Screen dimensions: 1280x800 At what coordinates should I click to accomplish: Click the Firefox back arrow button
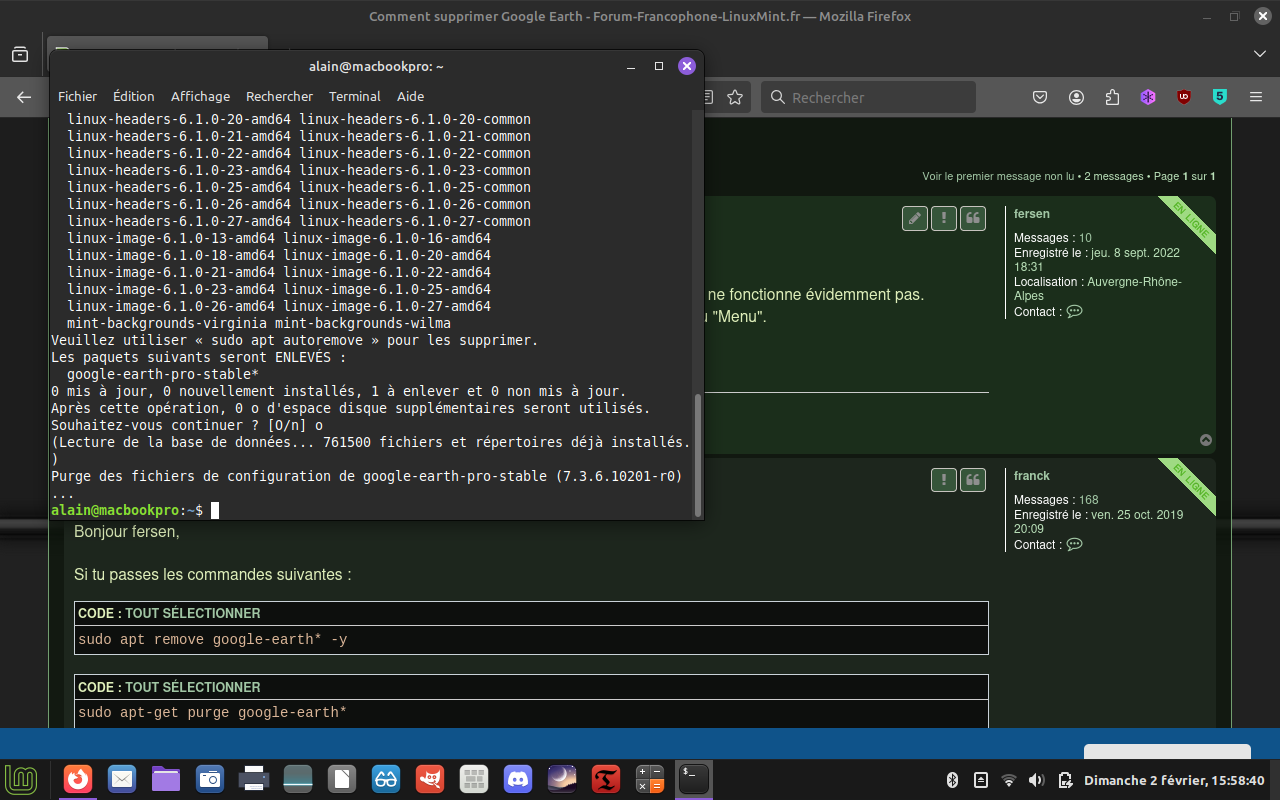click(24, 97)
